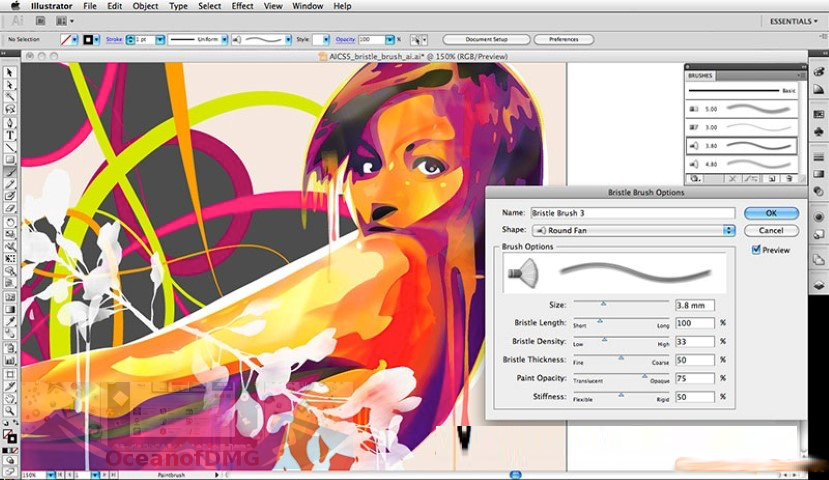829x480 pixels.
Task: Open the Stroke color dropdown
Action: (96, 40)
